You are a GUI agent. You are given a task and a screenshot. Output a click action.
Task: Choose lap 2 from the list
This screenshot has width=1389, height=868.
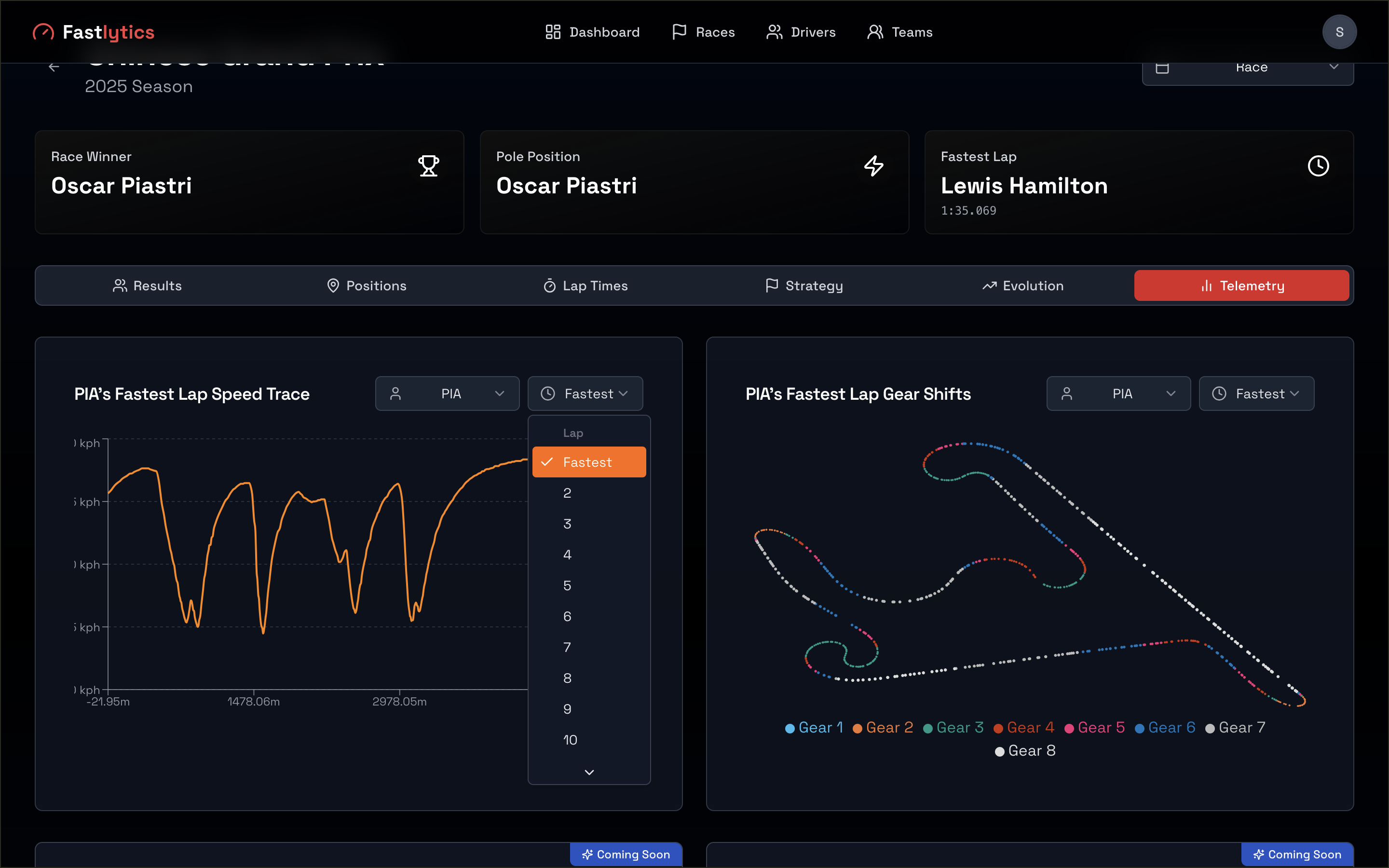589,493
